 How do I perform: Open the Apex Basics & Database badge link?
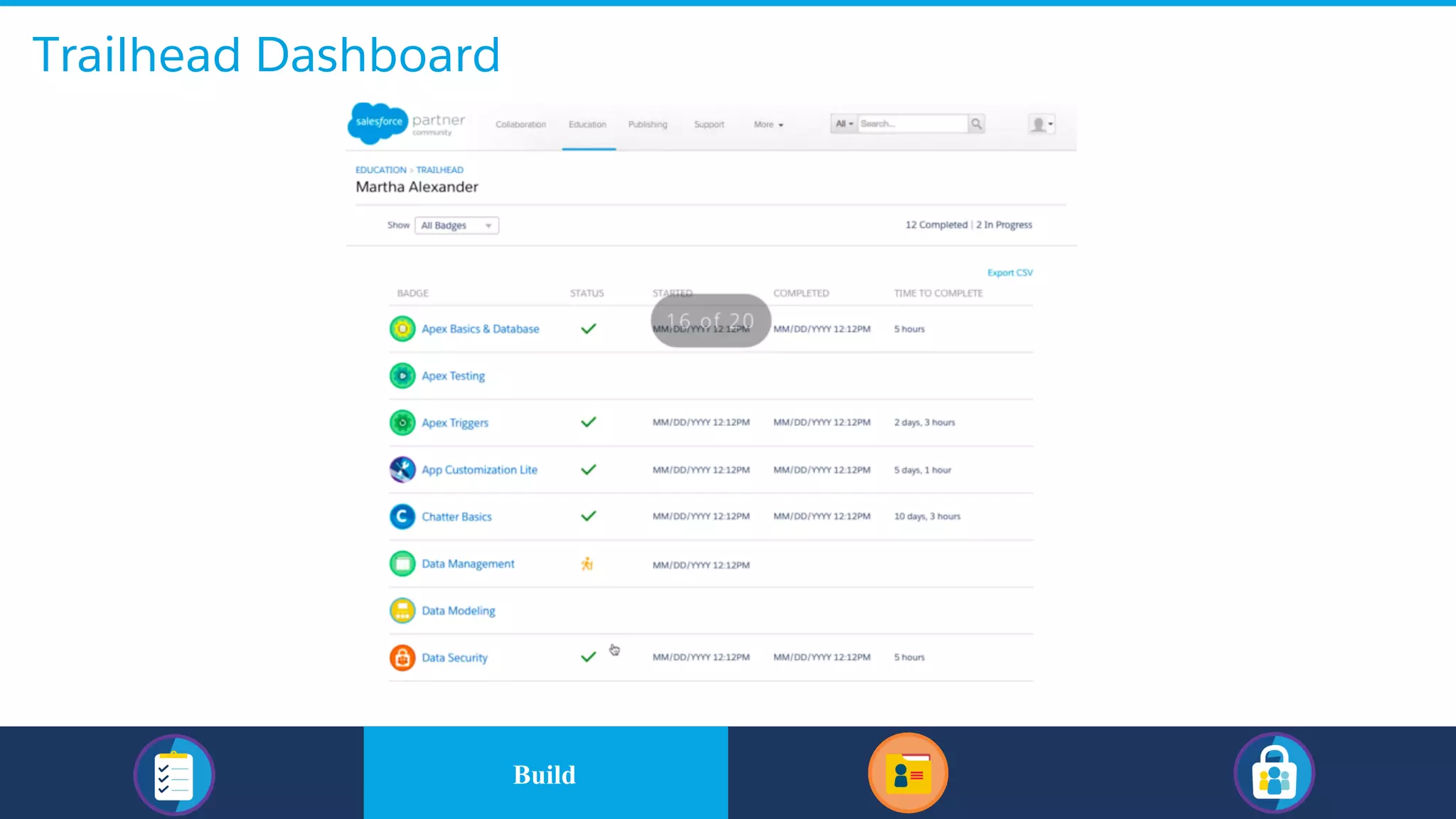point(481,329)
